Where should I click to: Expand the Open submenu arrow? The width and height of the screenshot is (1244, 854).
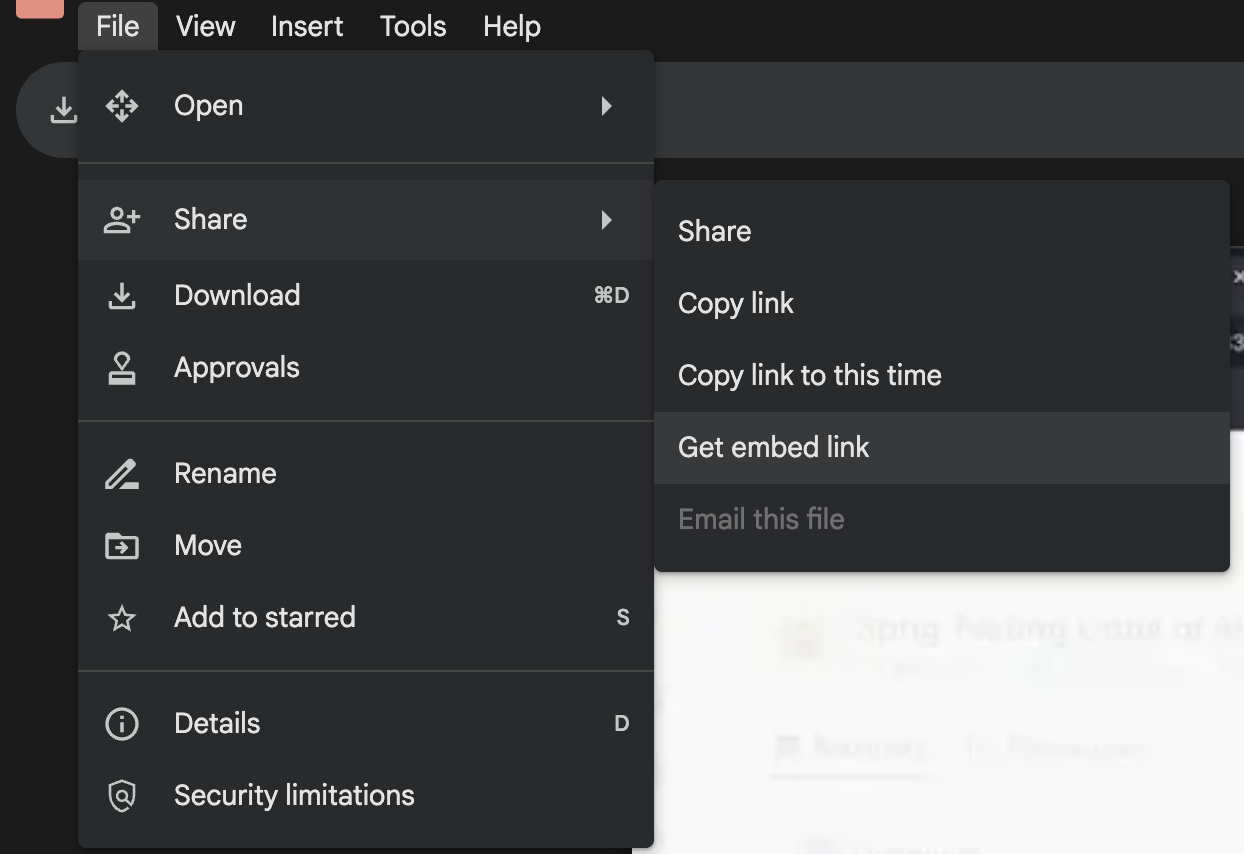coord(606,106)
